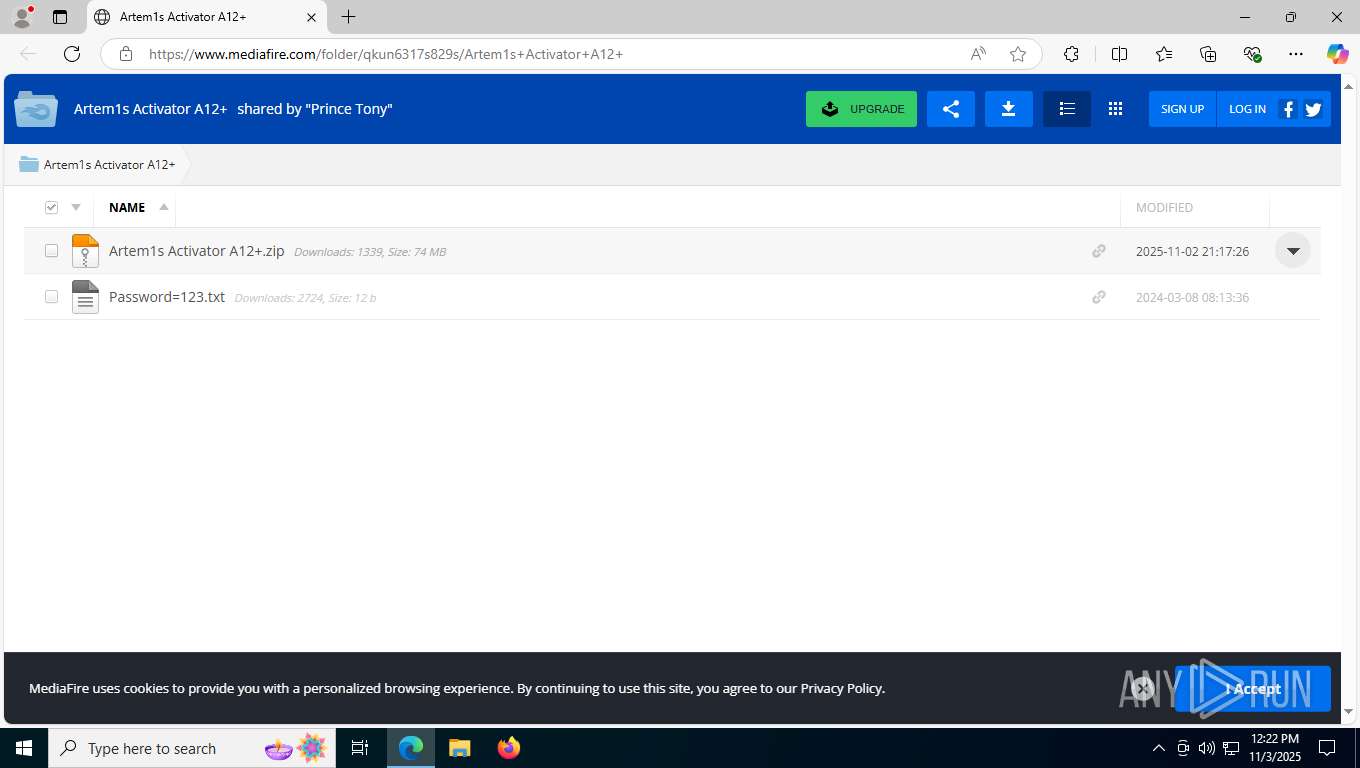Viewport: 1360px width, 768px height.
Task: Toggle the select all files checkbox
Action: point(51,207)
